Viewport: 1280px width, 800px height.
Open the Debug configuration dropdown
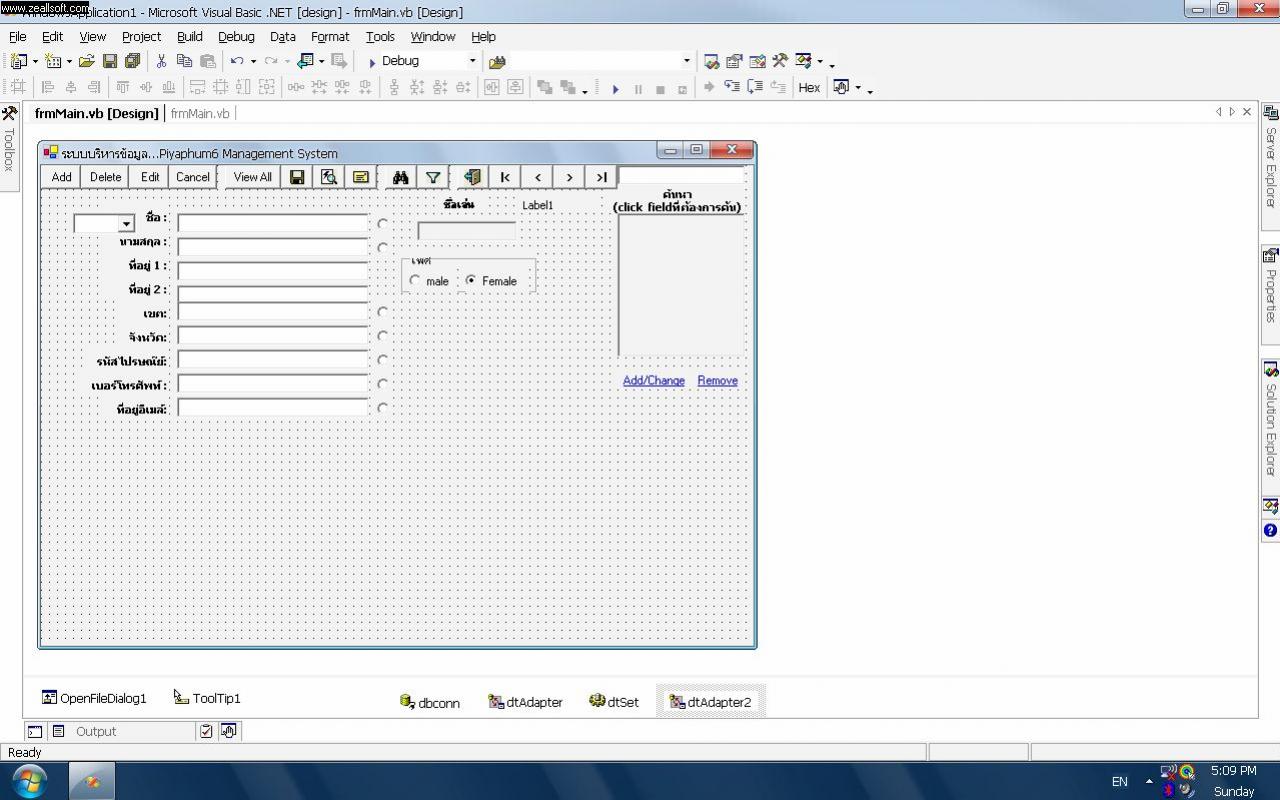[473, 61]
